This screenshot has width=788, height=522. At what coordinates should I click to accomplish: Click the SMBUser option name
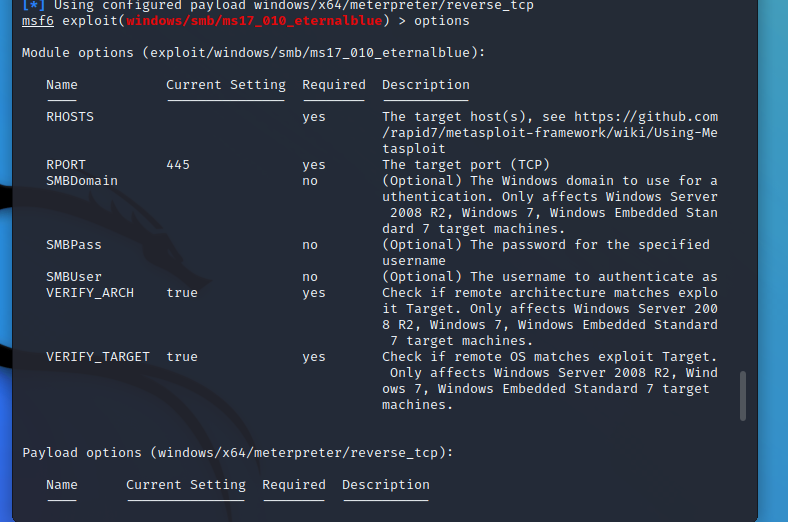(74, 277)
